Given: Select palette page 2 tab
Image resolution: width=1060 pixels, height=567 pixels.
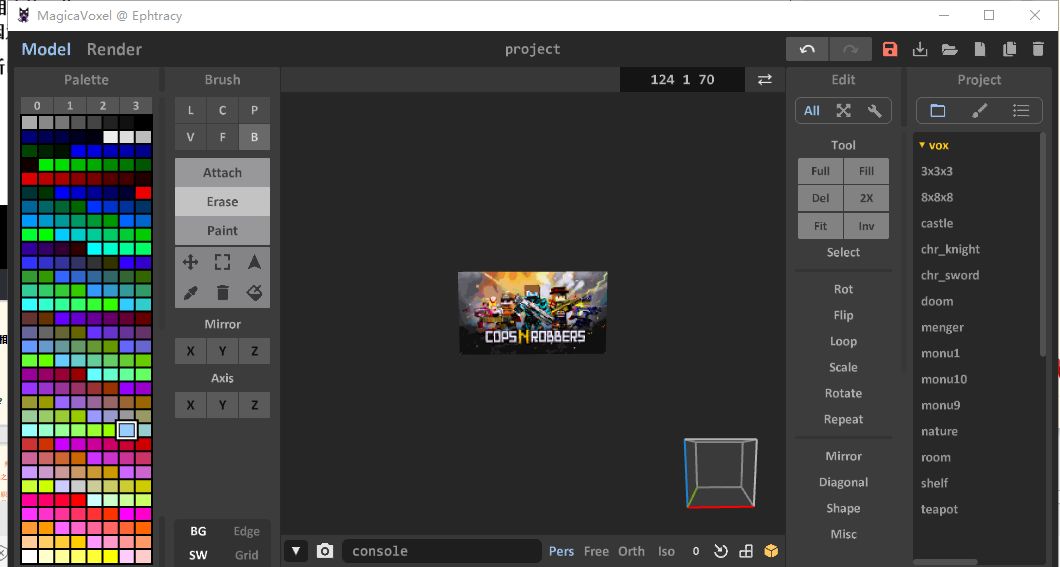Looking at the screenshot, I should [x=103, y=105].
